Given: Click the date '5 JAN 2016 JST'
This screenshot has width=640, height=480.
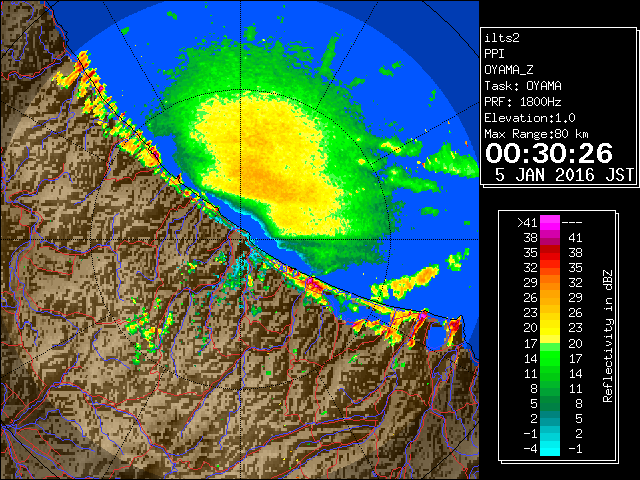Looking at the screenshot, I should [564, 175].
